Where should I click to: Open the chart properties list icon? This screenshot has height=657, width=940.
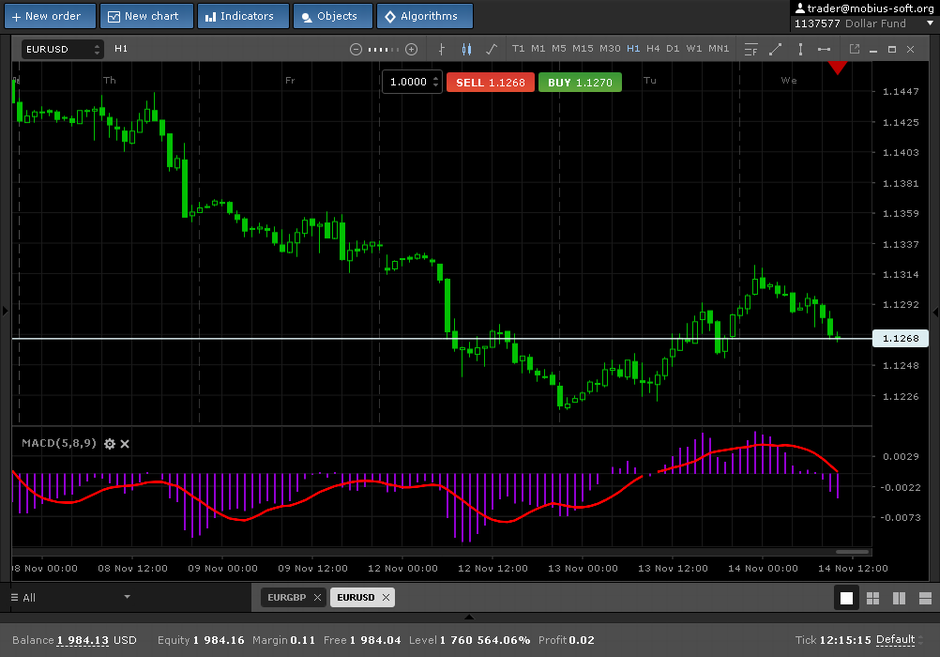coord(751,49)
